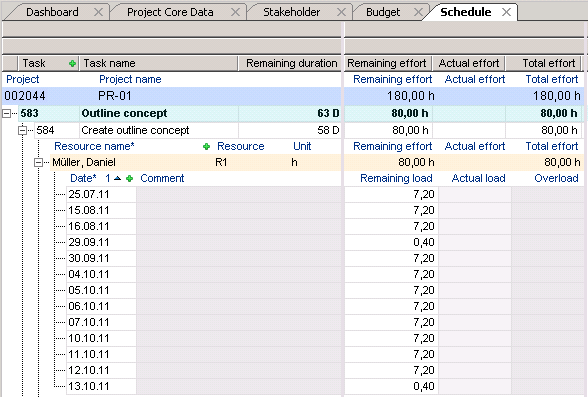Click resource code R1 cell
Viewport: 588px width, 397px height.
pyautogui.click(x=221, y=162)
